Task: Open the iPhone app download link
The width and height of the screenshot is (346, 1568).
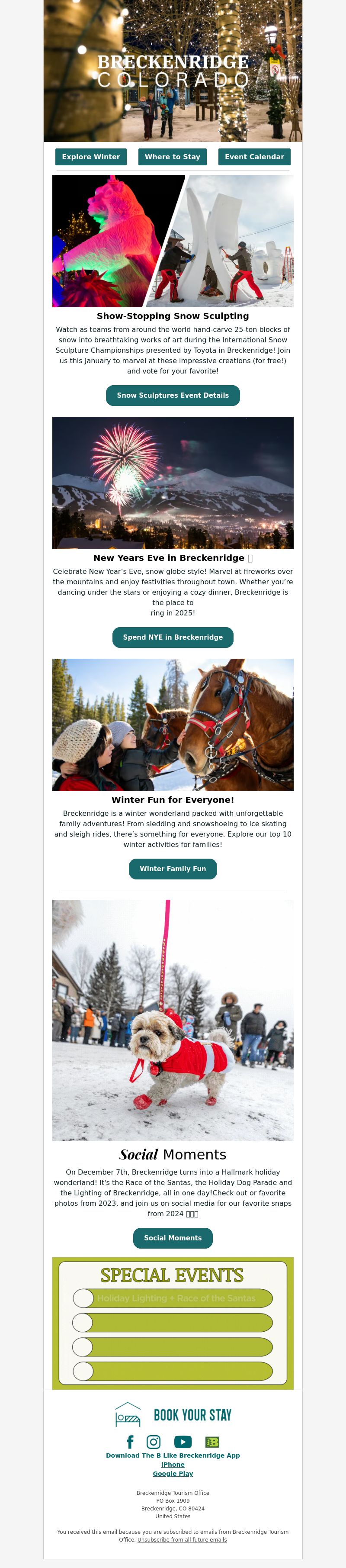Action: [x=173, y=1465]
